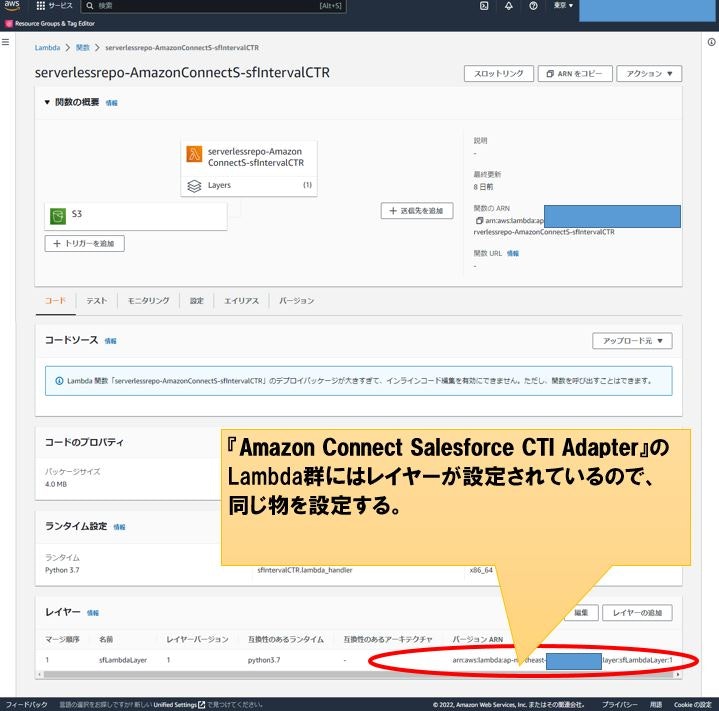Click the AWS search field
The width and height of the screenshot is (719, 711).
coord(213,6)
